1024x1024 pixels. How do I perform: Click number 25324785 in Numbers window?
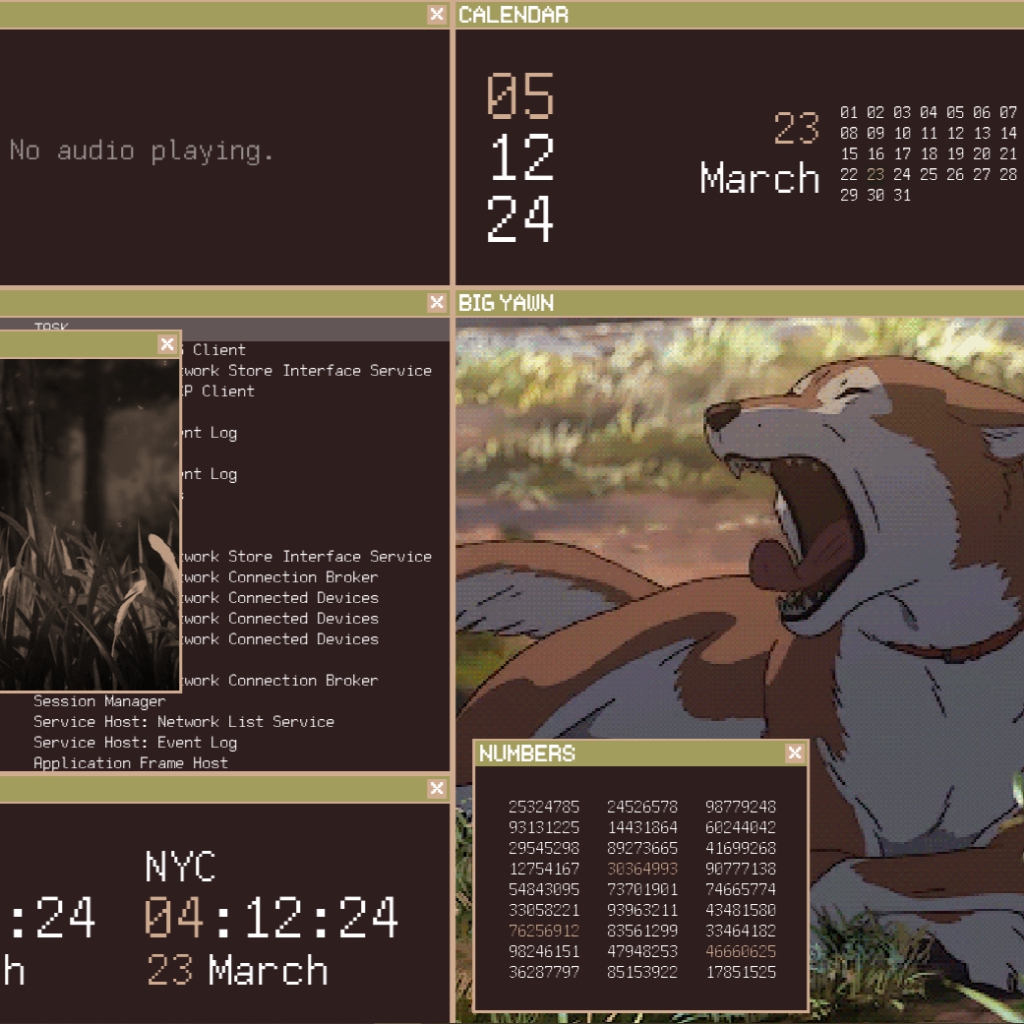click(544, 807)
